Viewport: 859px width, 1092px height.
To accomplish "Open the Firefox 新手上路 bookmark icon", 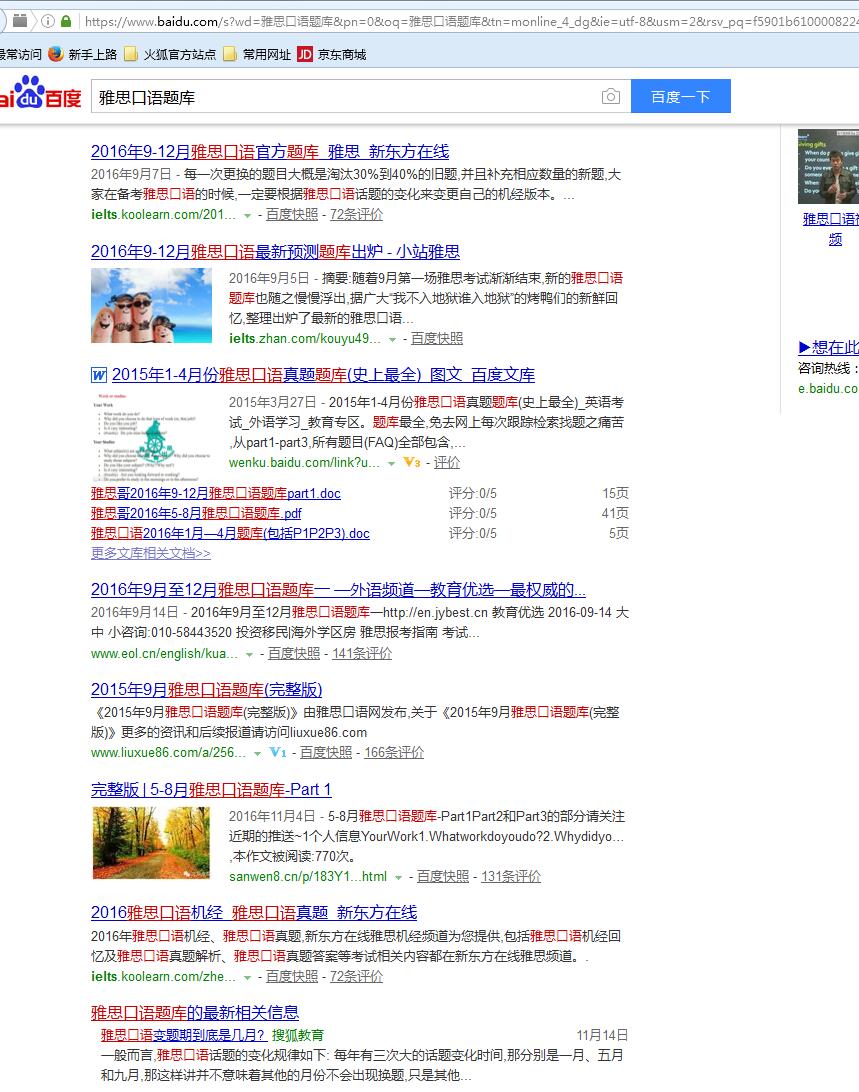I will point(56,54).
